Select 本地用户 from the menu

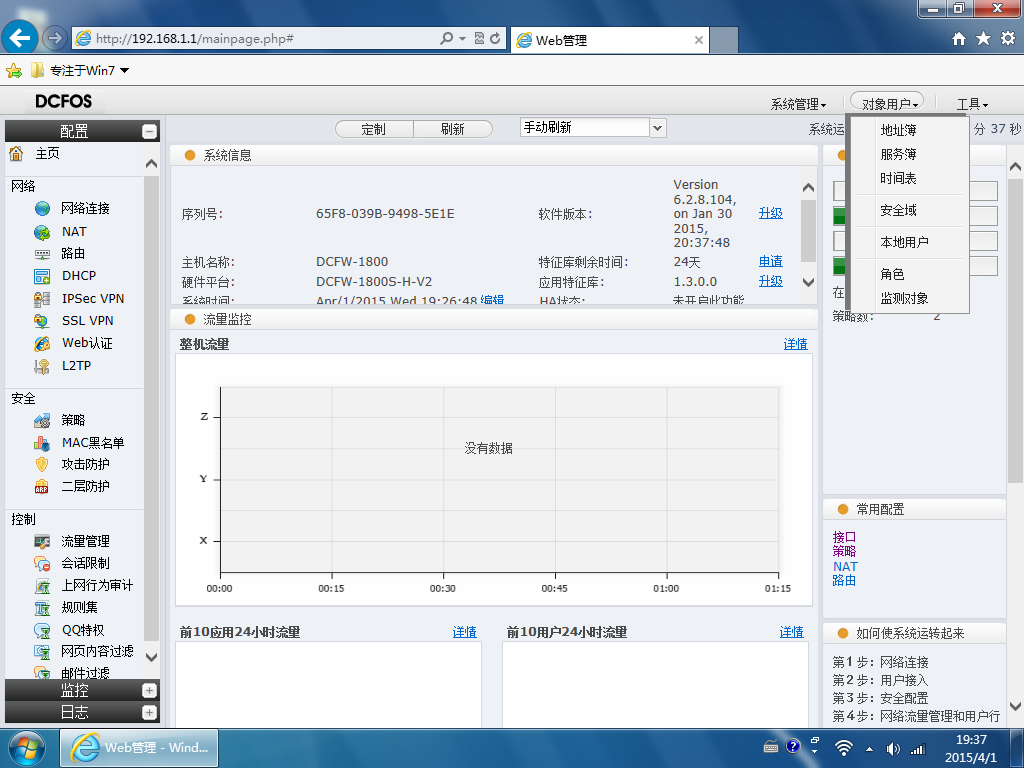[904, 242]
